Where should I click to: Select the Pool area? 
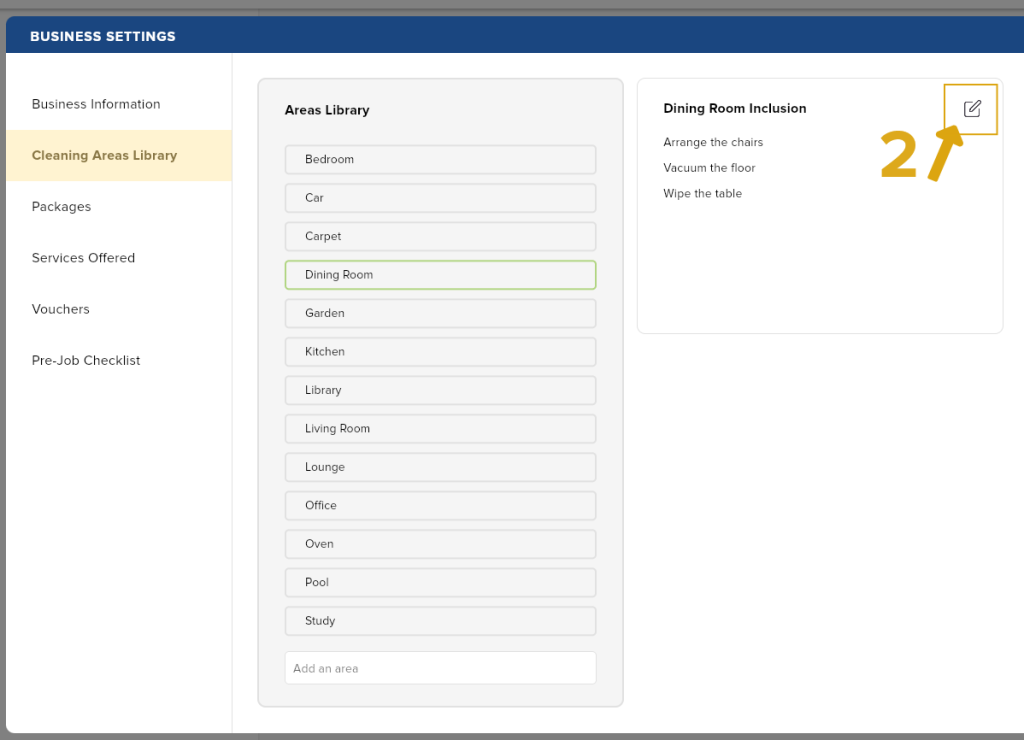(440, 583)
